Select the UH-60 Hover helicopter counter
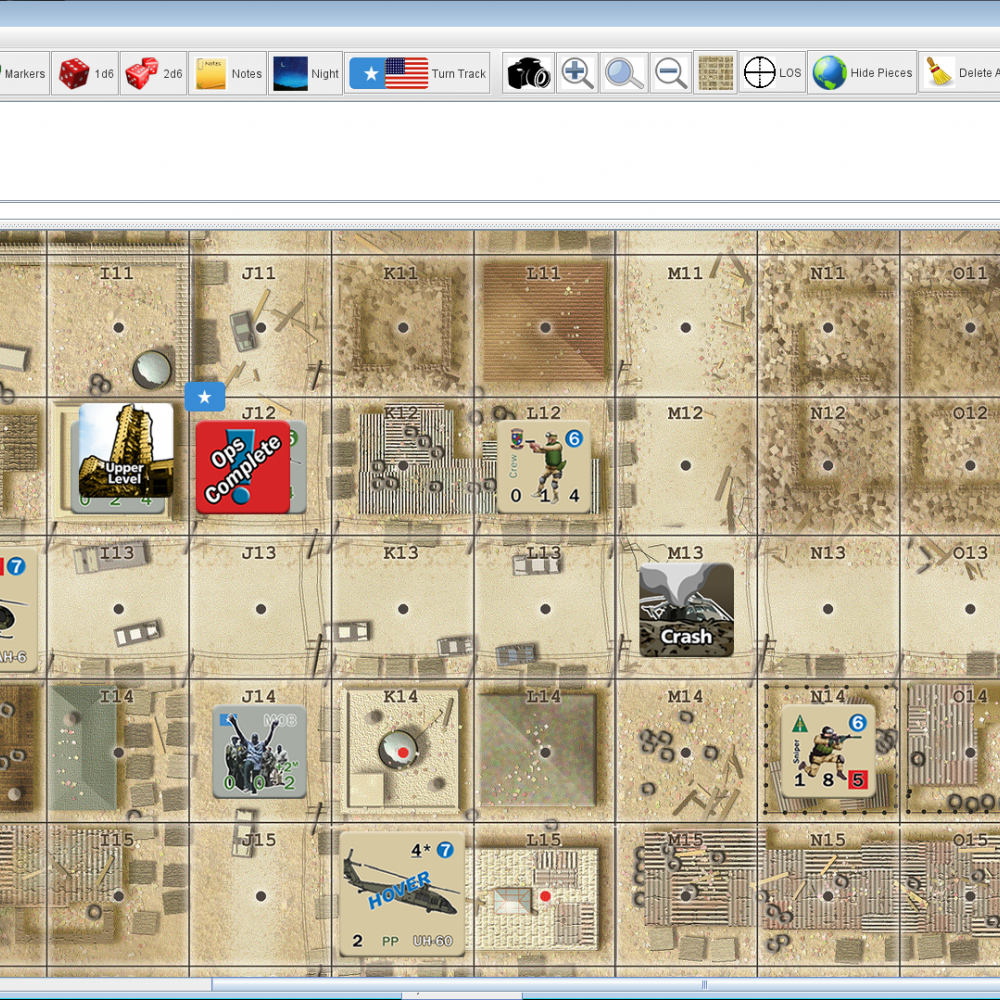Screen dimensions: 1000x1000 pos(402,893)
